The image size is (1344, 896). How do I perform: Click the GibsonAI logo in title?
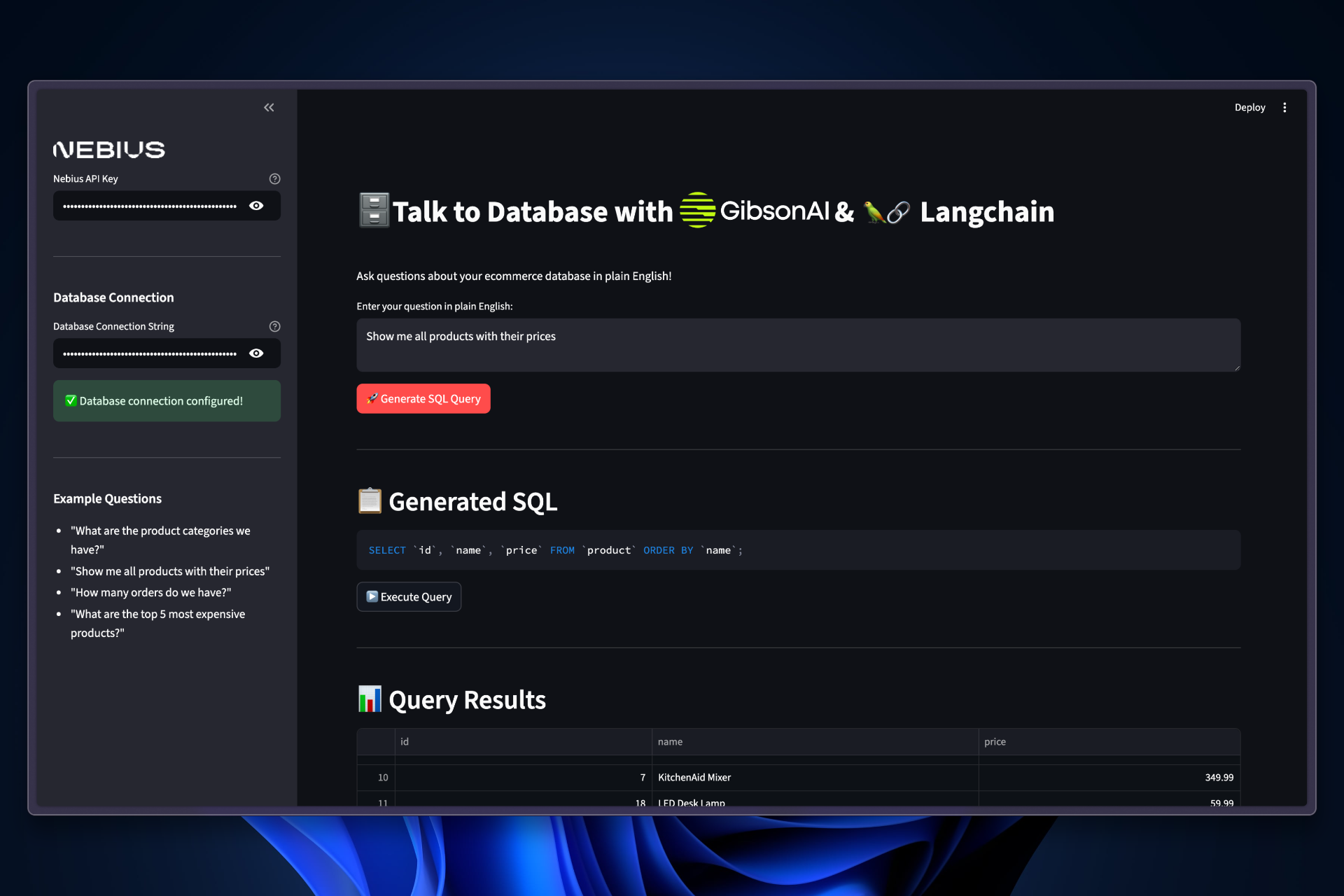[x=755, y=210]
